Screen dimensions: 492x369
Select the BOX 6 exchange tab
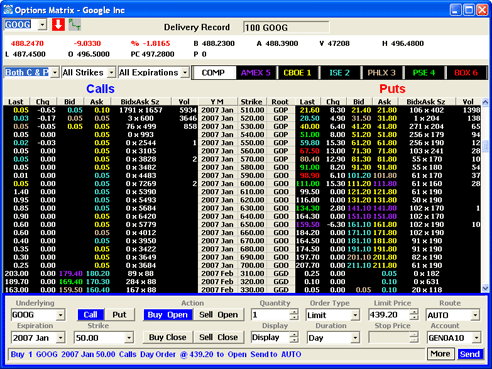pyautogui.click(x=466, y=73)
